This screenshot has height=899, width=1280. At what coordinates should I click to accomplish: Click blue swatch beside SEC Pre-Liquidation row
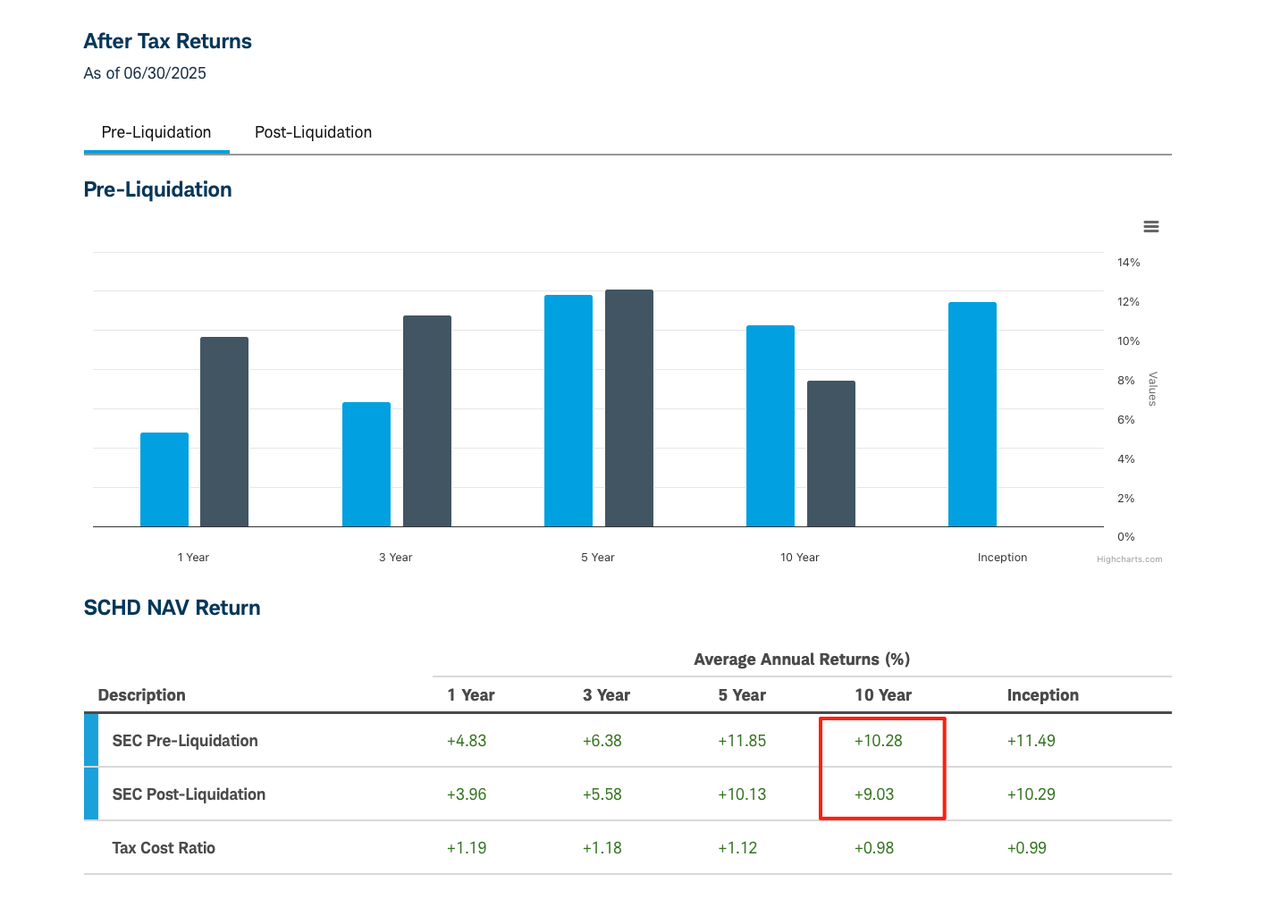[x=91, y=741]
